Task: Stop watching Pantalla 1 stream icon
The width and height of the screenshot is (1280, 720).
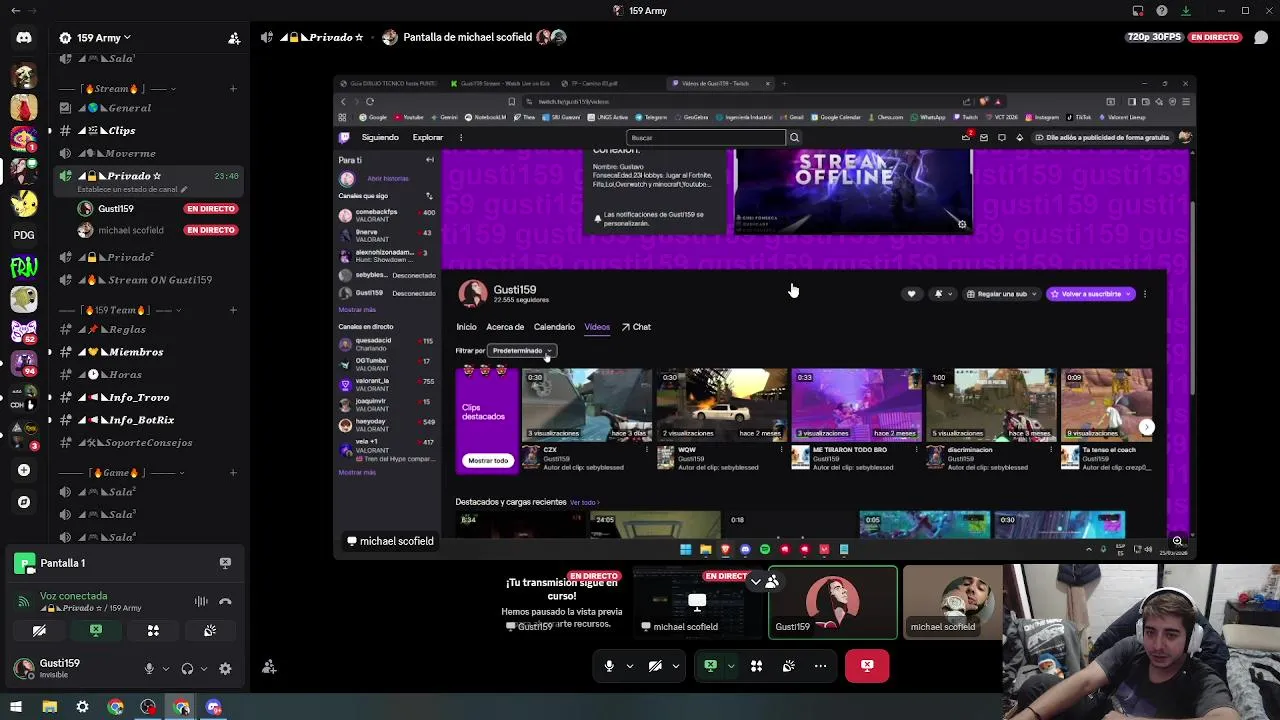Action: [x=225, y=563]
